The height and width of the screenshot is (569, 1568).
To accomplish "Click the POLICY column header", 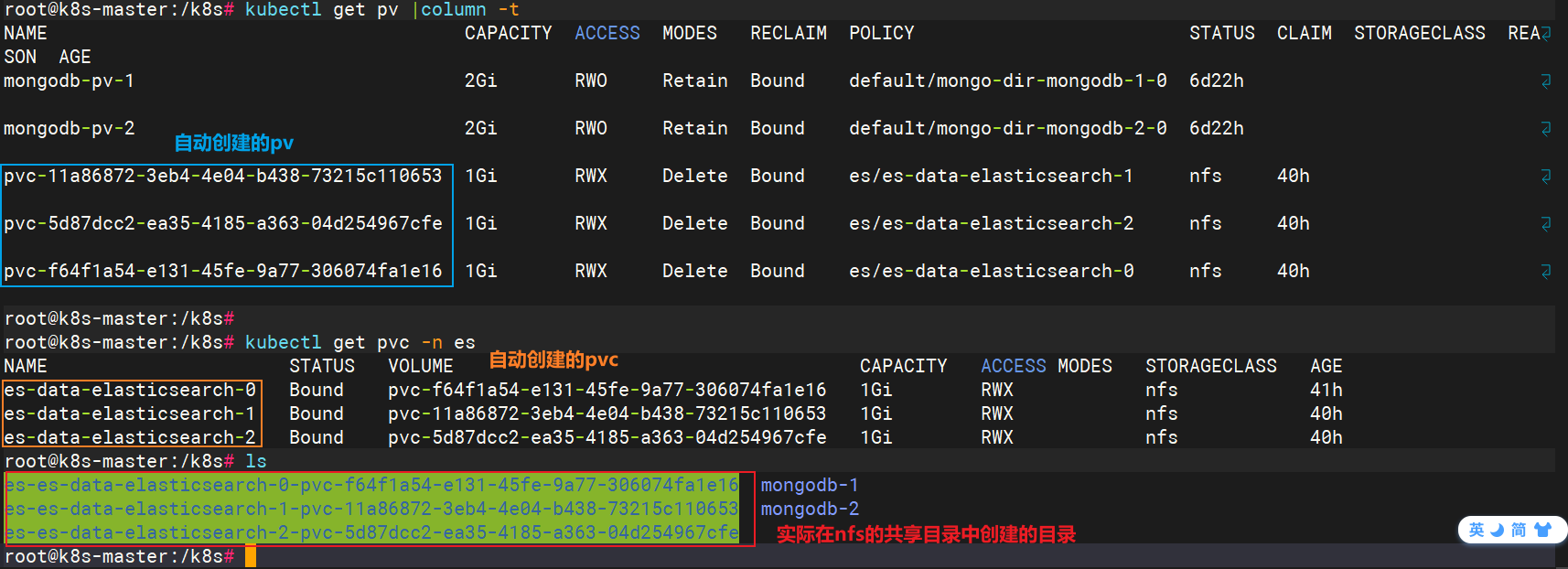I will click(x=882, y=33).
